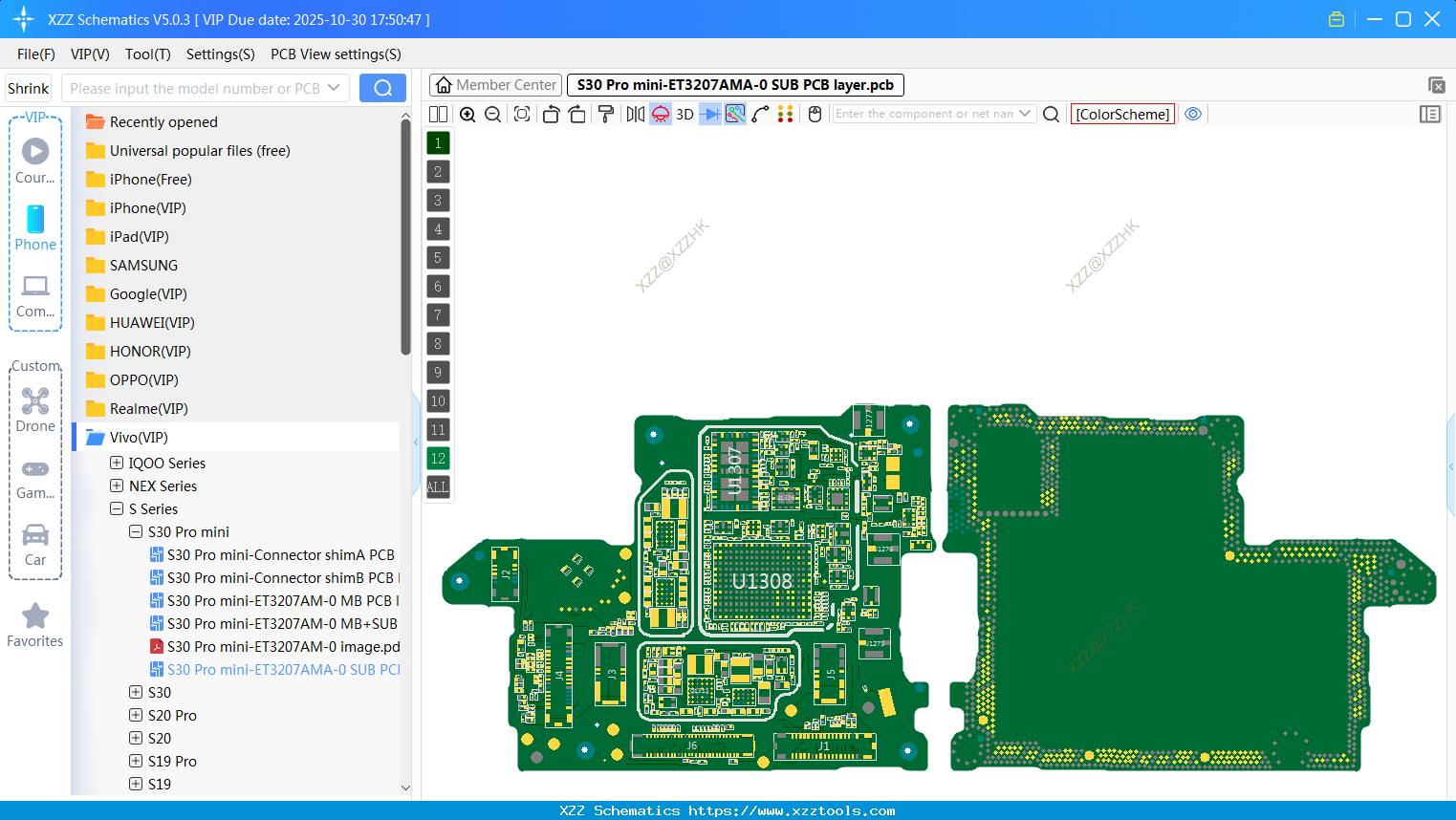The image size is (1456, 820).
Task: Click the Member Center button
Action: [495, 84]
